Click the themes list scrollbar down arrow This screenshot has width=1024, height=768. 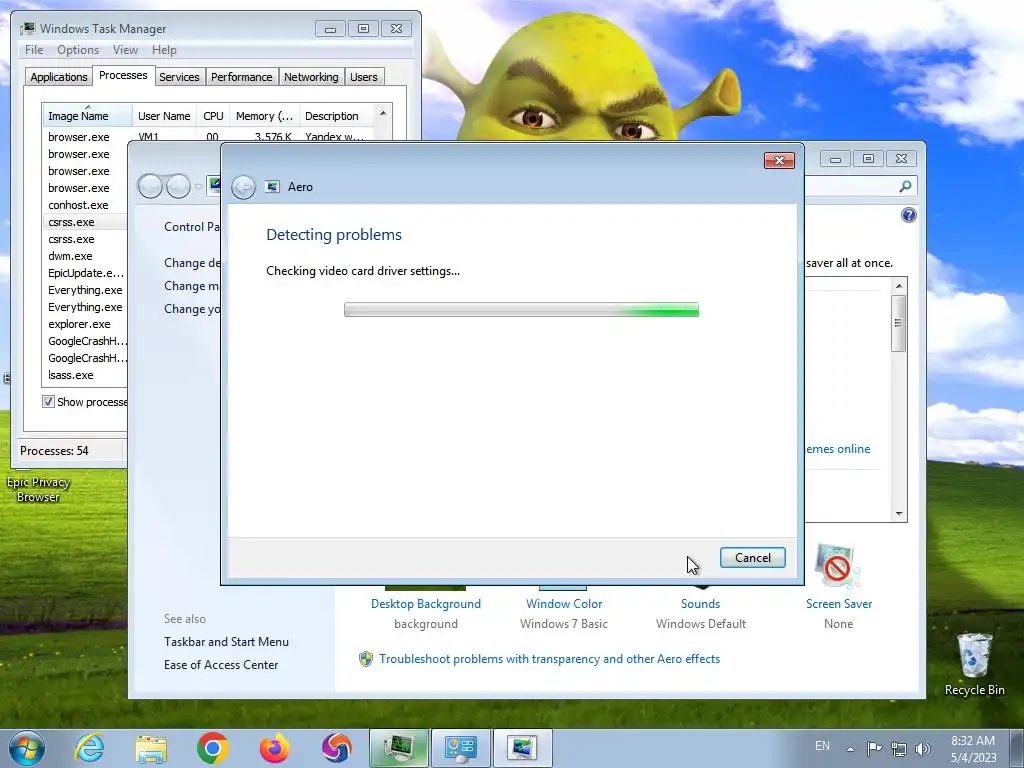tap(899, 514)
